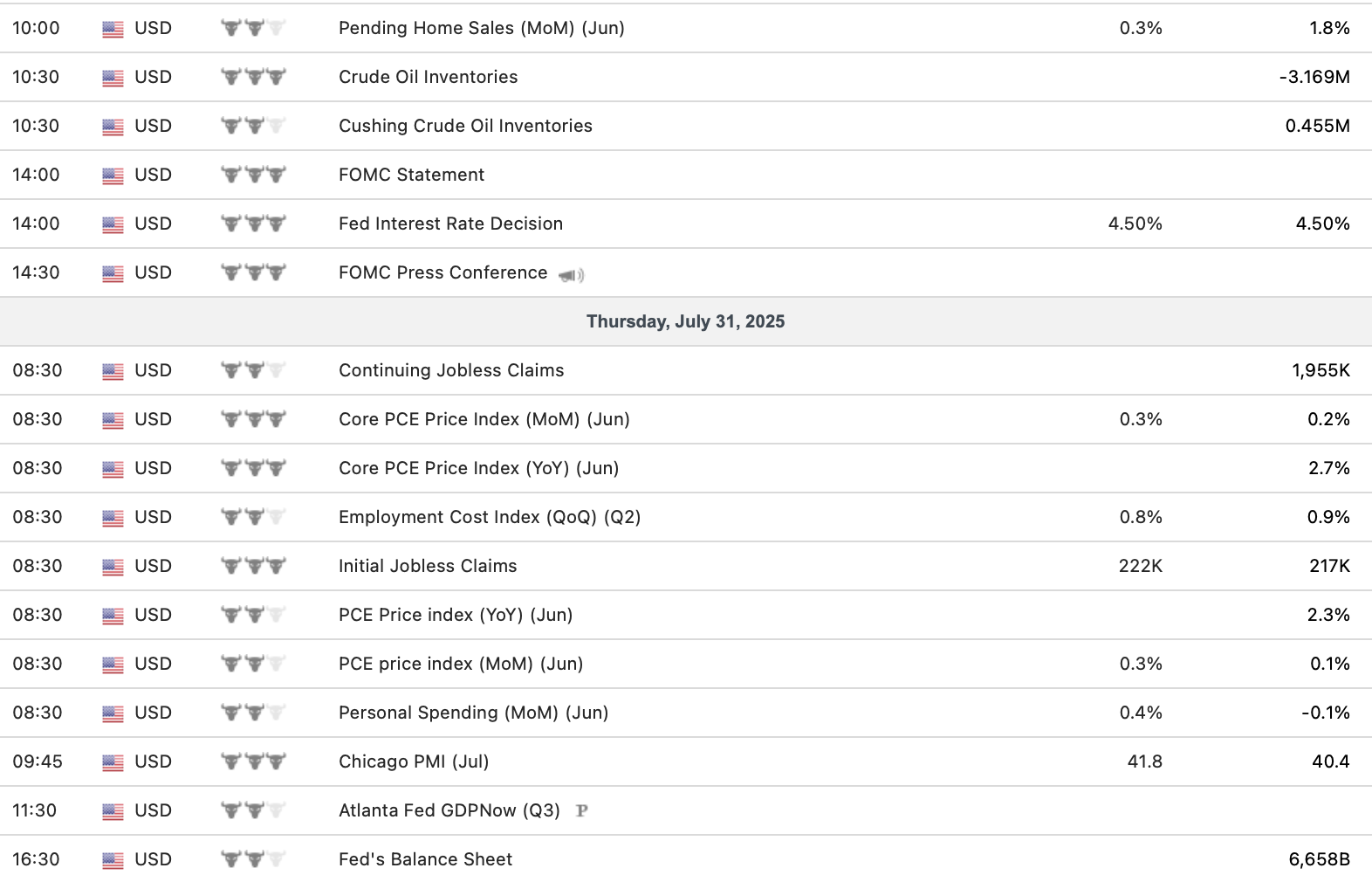Image resolution: width=1372 pixels, height=875 pixels.
Task: Click the bull icons in Continuing Jobless Claims row
Action: (253, 371)
